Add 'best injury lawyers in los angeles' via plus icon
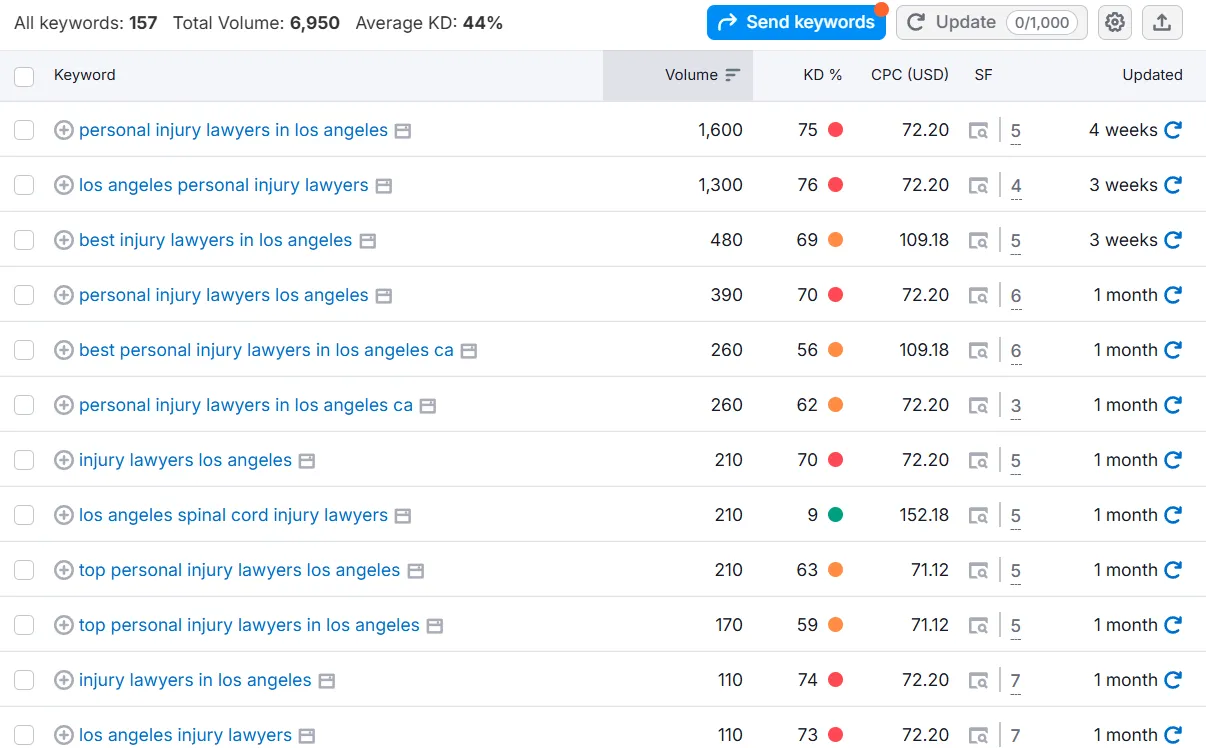Image resolution: width=1206 pixels, height=748 pixels. [64, 240]
